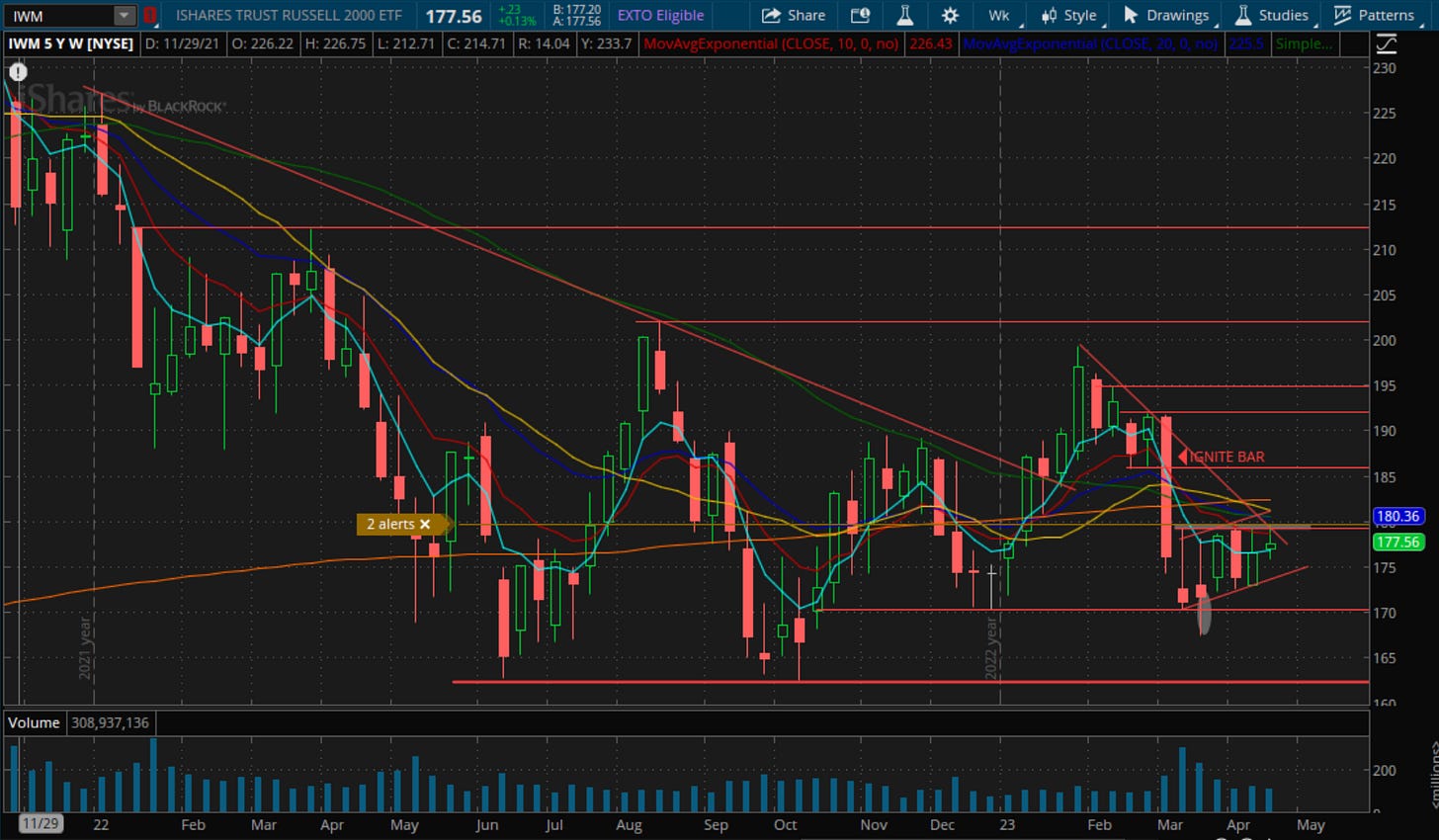Click the exclamation info badge at chart top-left
Viewport: 1439px width, 840px height.
coord(18,72)
